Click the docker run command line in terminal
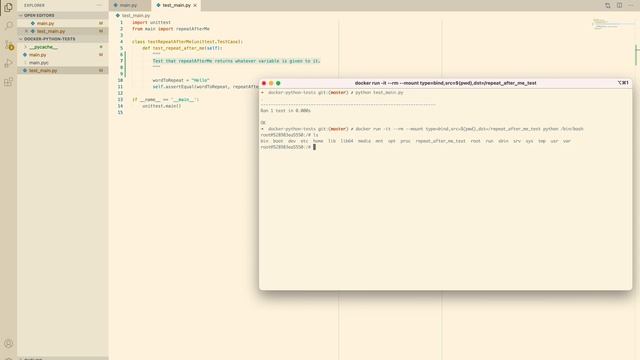640x360 pixels. (x=469, y=129)
